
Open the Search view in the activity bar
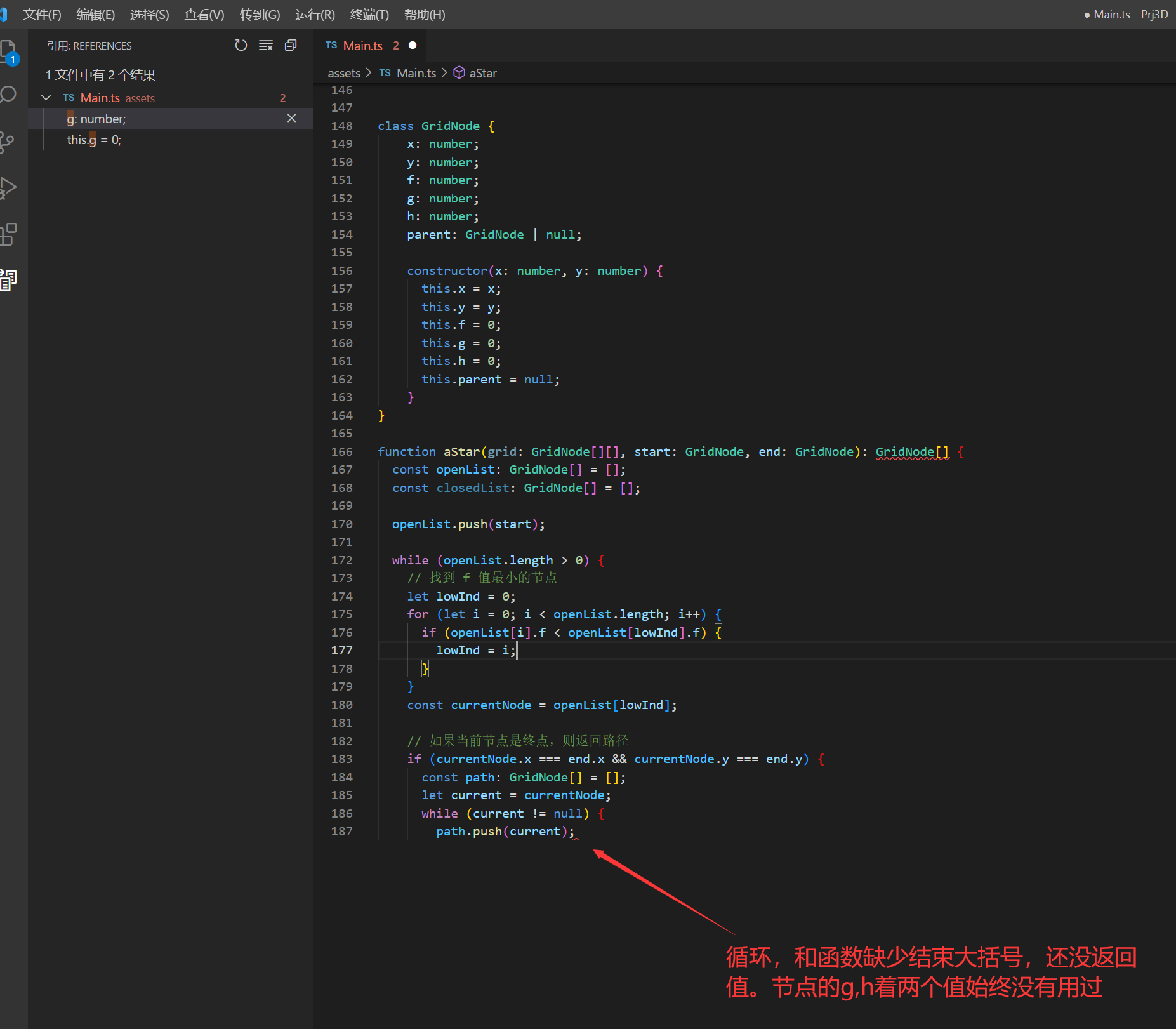point(8,95)
